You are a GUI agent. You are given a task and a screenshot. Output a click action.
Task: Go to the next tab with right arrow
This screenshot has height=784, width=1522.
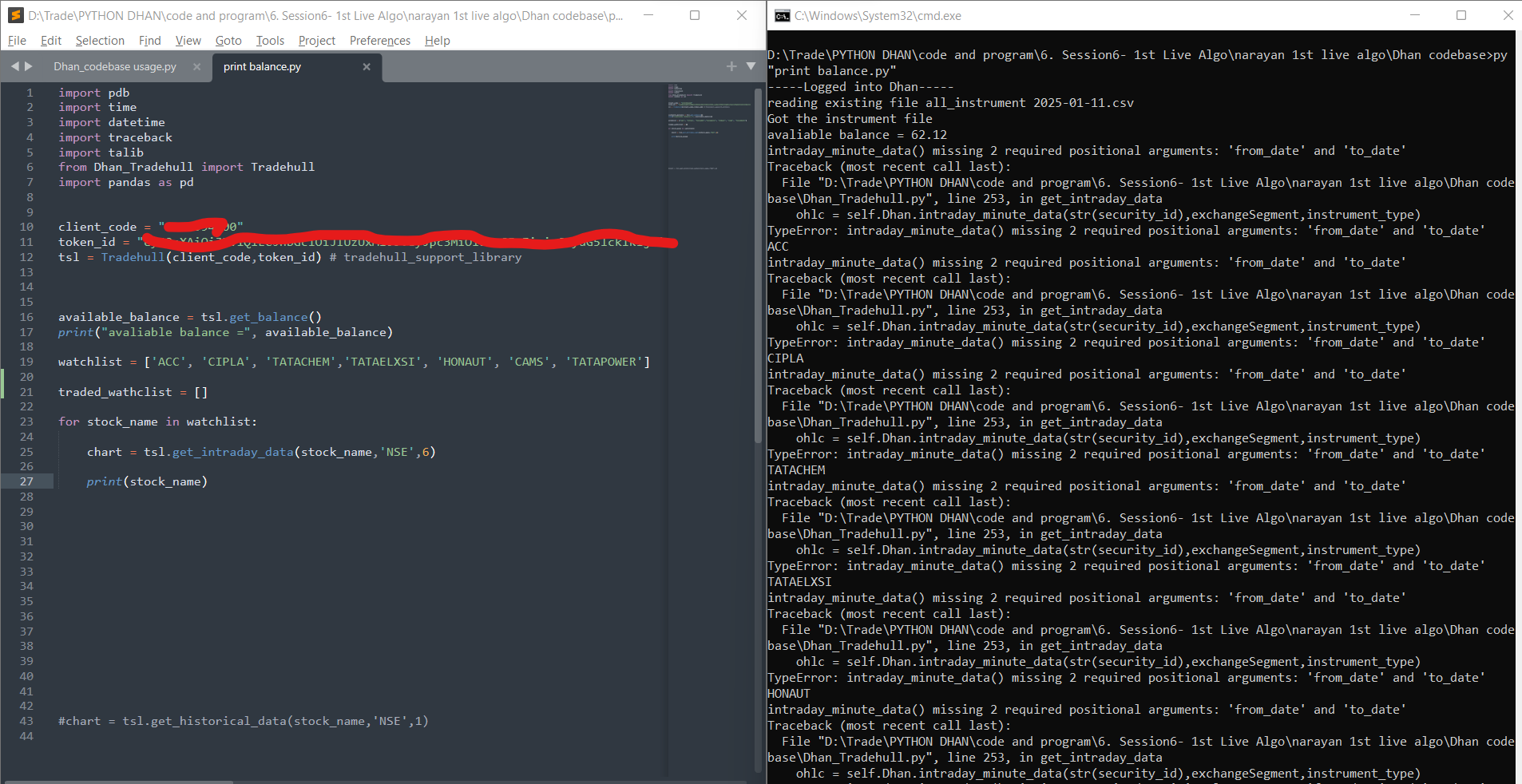(29, 66)
